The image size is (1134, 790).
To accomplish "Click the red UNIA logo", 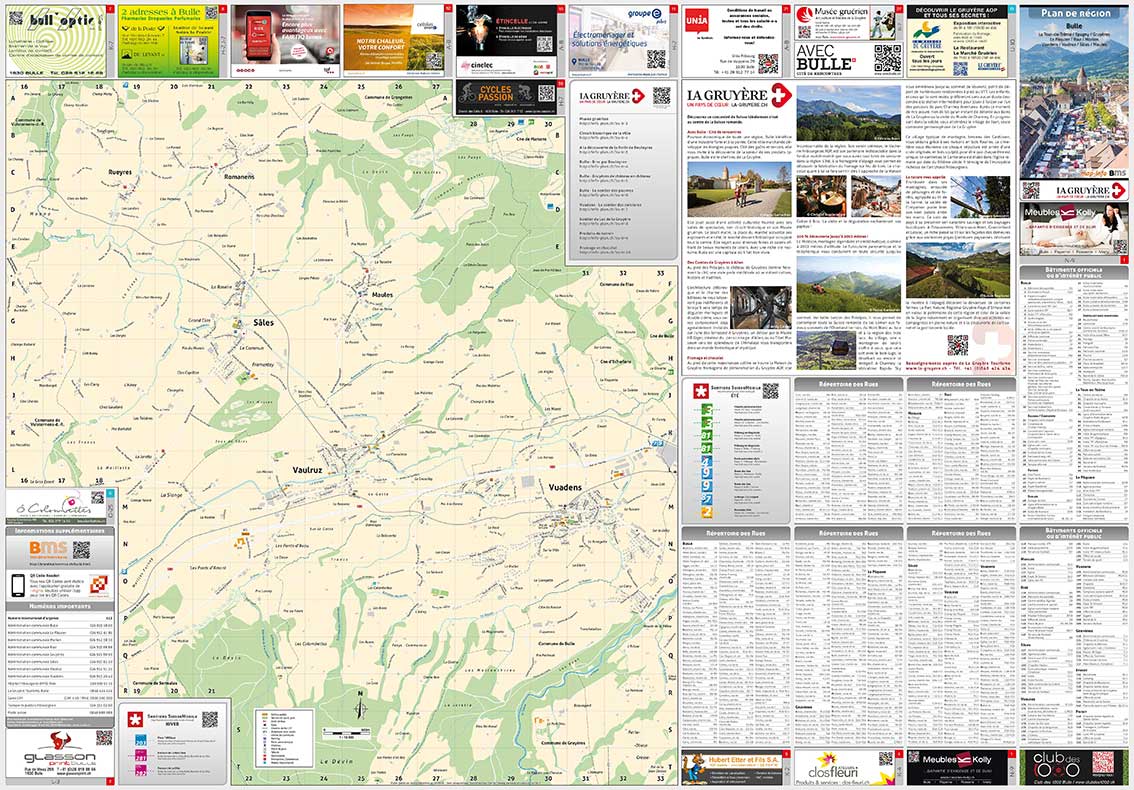I will (x=696, y=21).
